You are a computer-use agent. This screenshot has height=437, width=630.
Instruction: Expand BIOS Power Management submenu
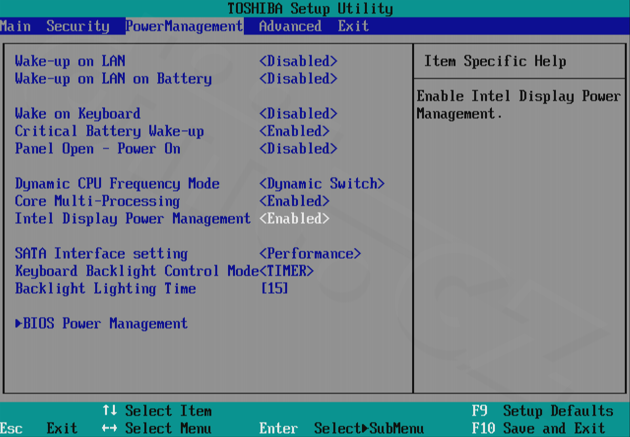[101, 323]
